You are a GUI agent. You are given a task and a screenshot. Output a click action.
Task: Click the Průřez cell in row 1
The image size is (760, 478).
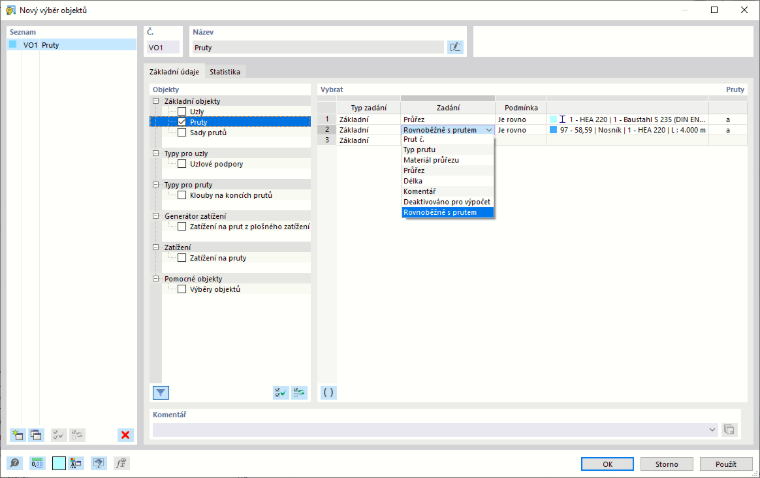coord(448,119)
